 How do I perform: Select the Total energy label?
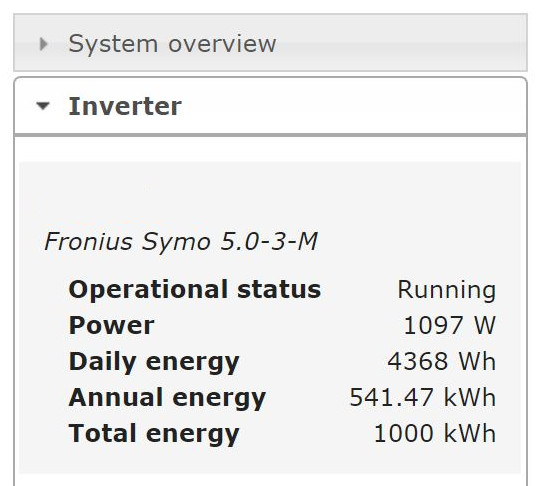(154, 434)
